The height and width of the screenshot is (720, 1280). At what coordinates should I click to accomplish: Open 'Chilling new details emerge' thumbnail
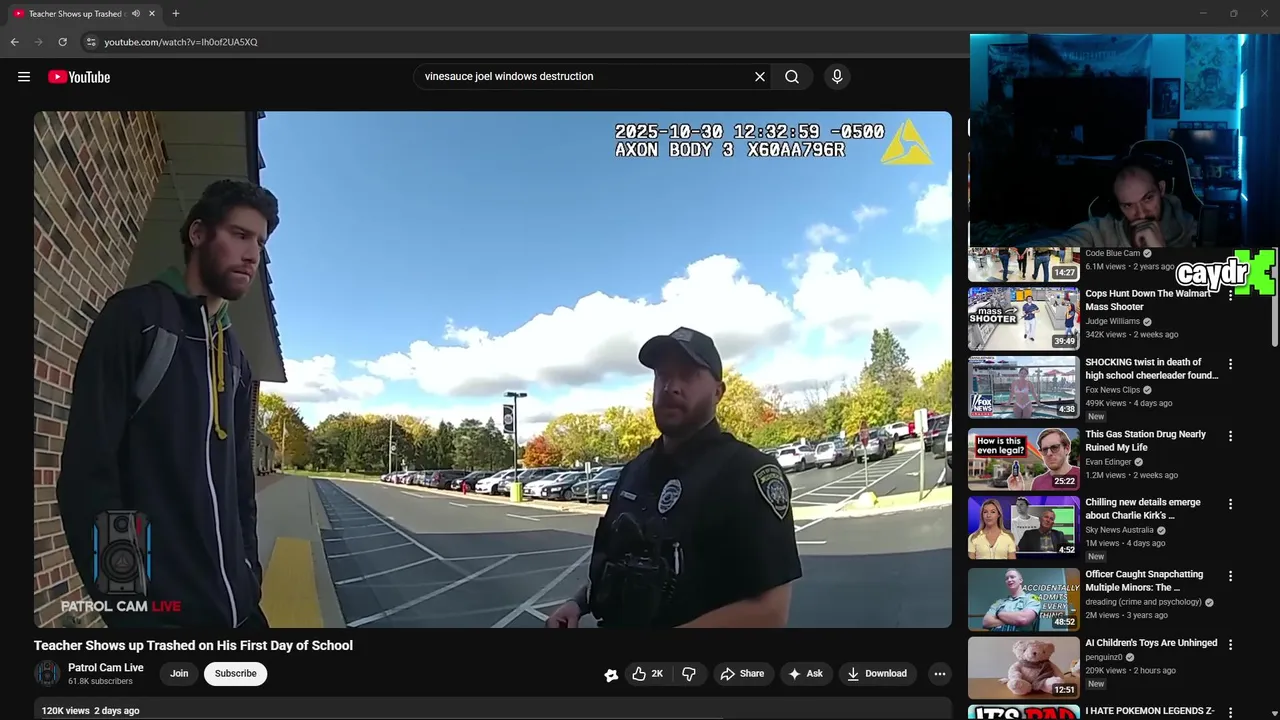(1023, 527)
